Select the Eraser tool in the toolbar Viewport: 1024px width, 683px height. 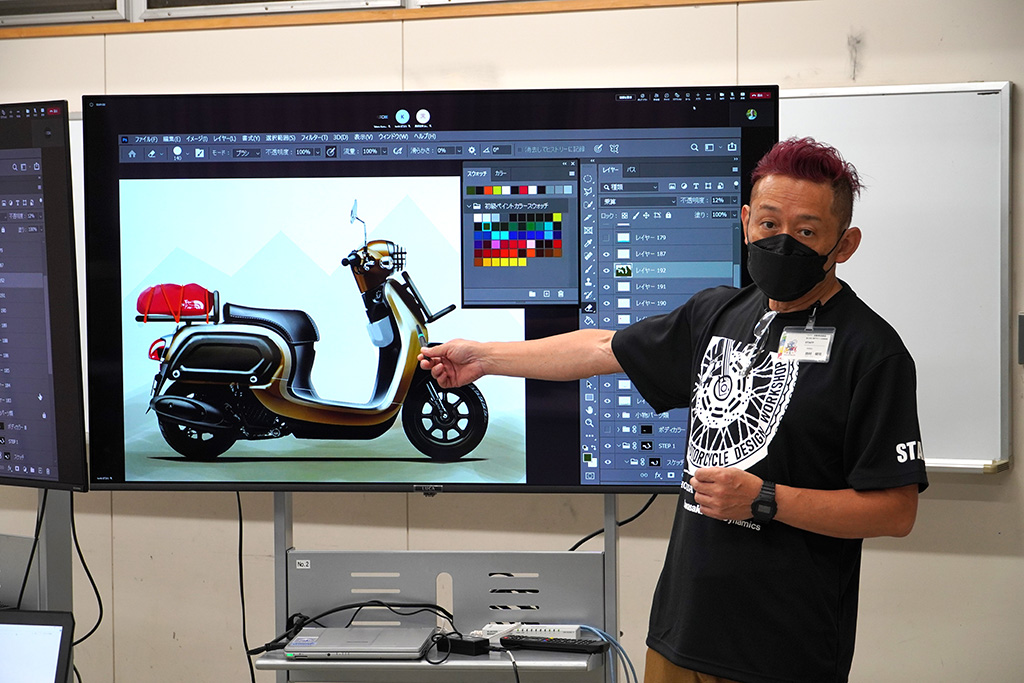coord(588,308)
